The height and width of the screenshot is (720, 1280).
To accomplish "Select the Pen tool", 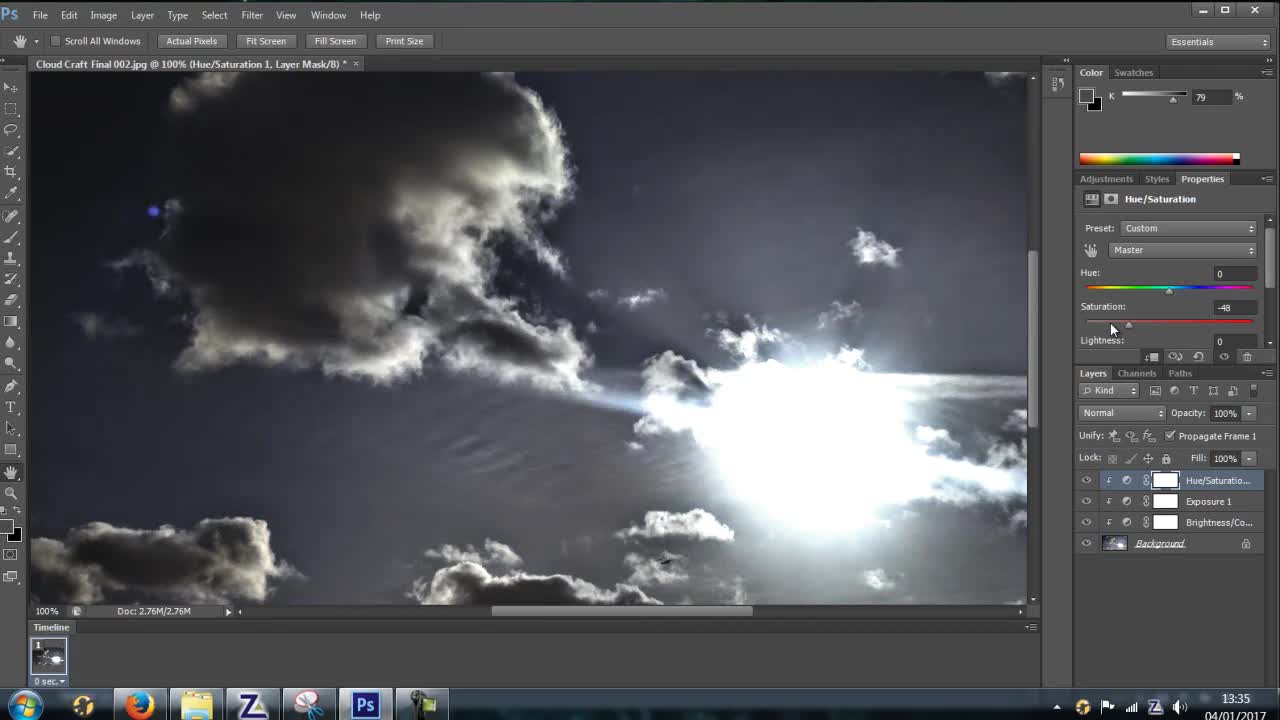I will [x=11, y=386].
